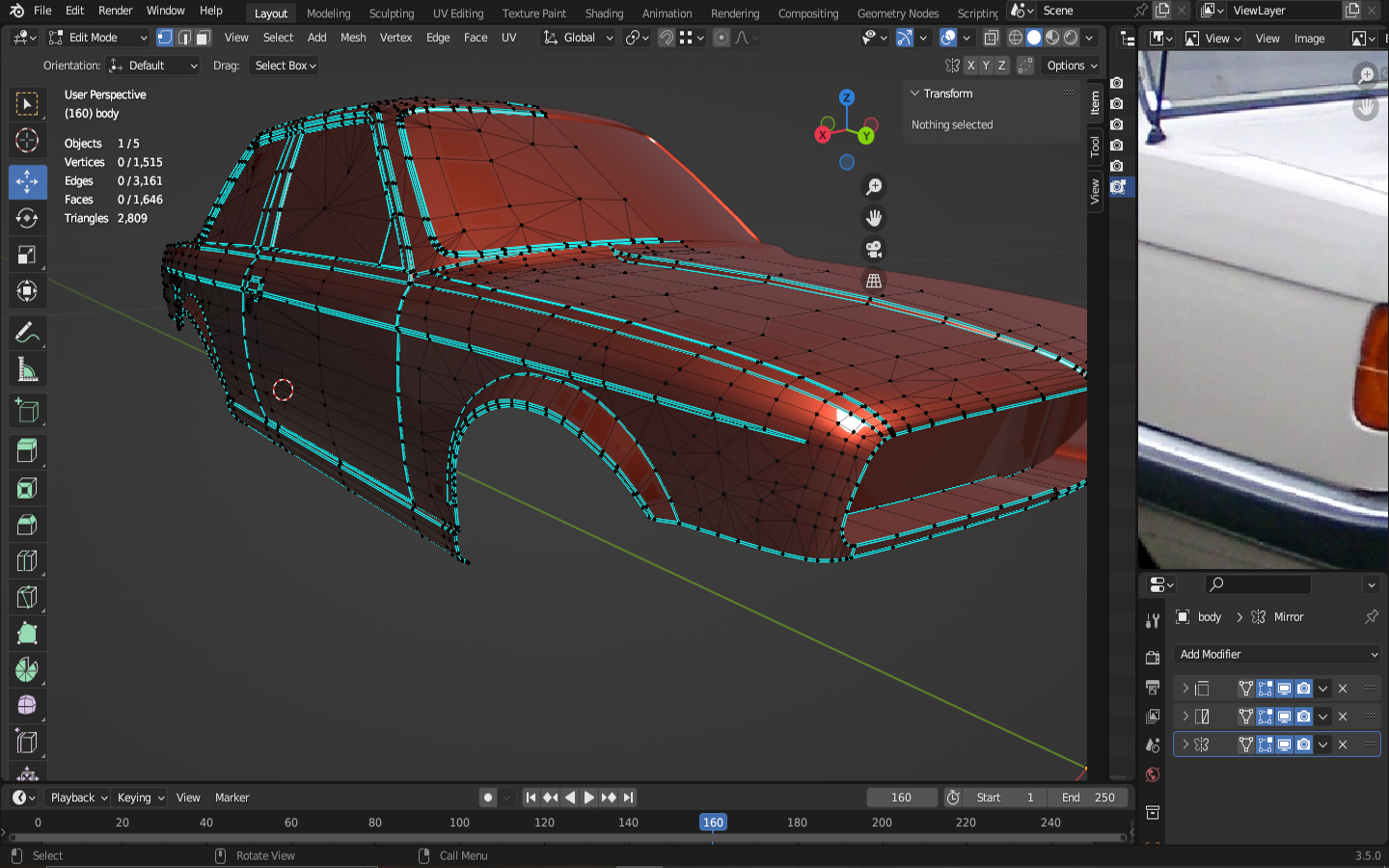The image size is (1389, 868).
Task: Toggle X-ray display in the viewport header
Action: [991, 38]
